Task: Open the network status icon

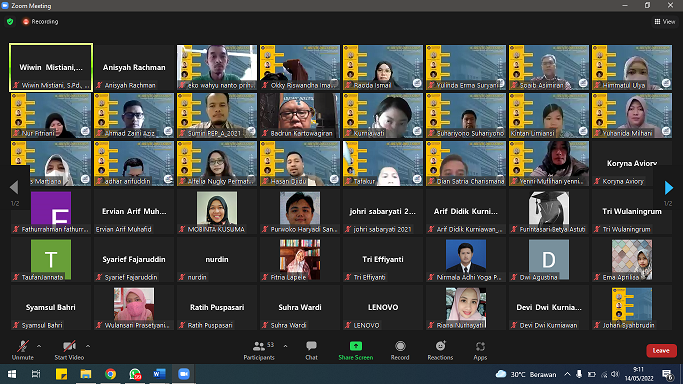Action: coord(604,374)
